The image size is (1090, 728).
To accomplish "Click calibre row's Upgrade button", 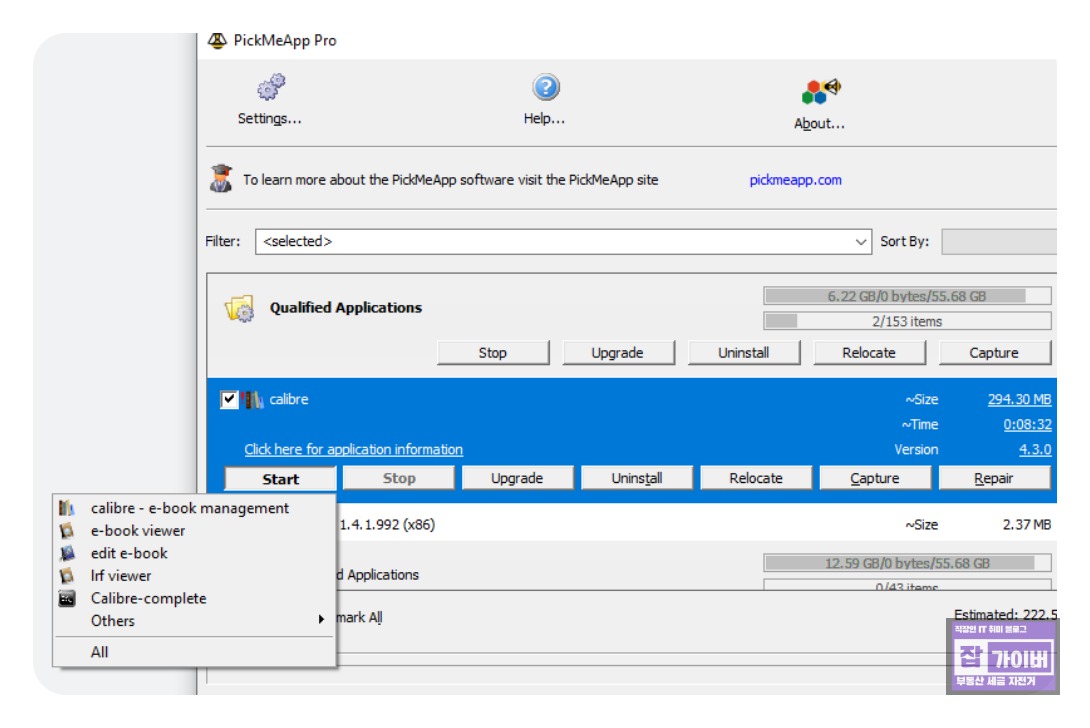I will [x=517, y=478].
